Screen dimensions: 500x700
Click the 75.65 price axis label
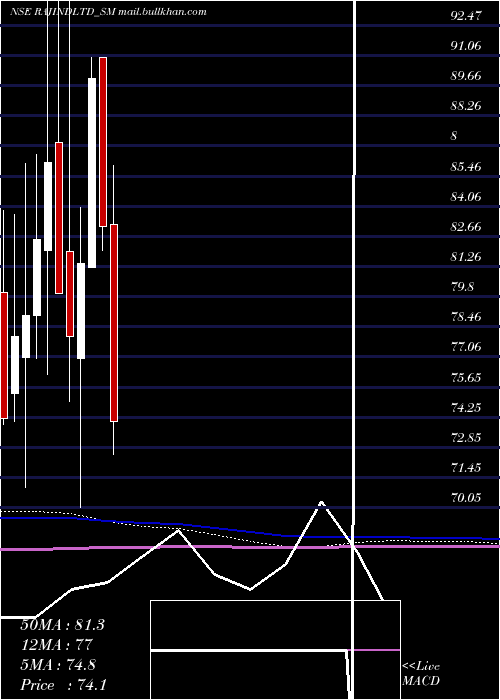click(x=466, y=378)
